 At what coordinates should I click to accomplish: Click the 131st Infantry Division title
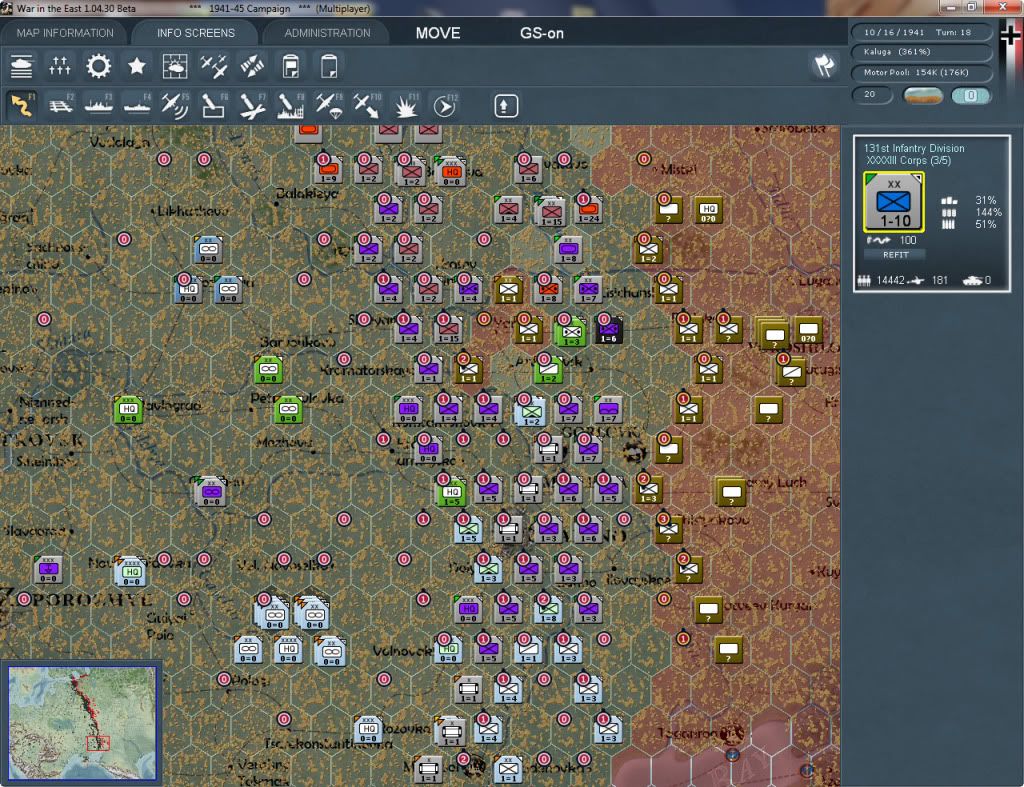tap(914, 148)
